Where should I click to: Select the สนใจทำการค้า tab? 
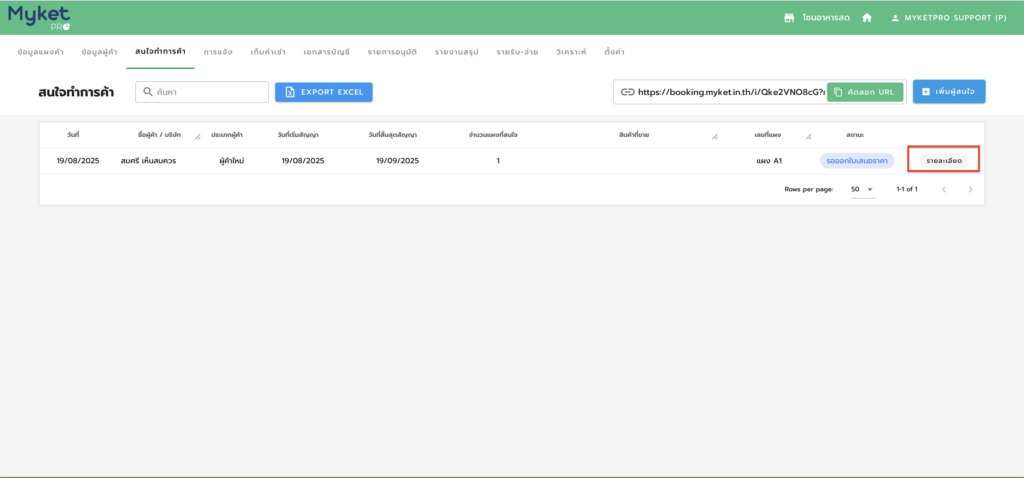160,52
